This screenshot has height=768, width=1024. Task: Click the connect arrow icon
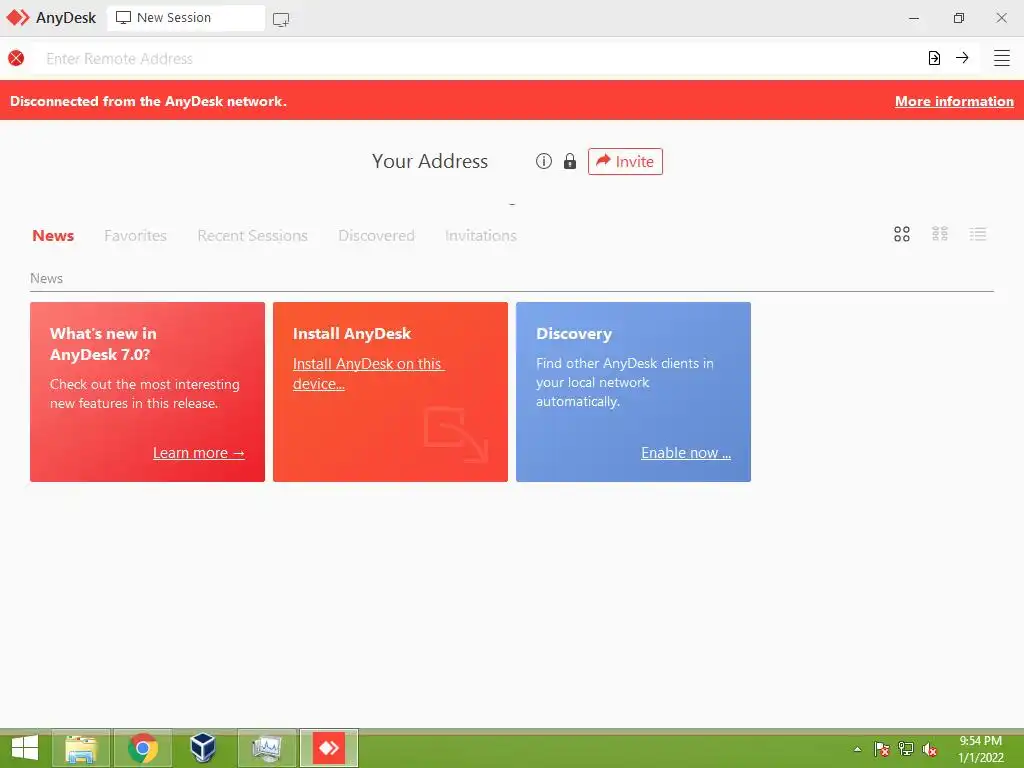click(x=962, y=58)
